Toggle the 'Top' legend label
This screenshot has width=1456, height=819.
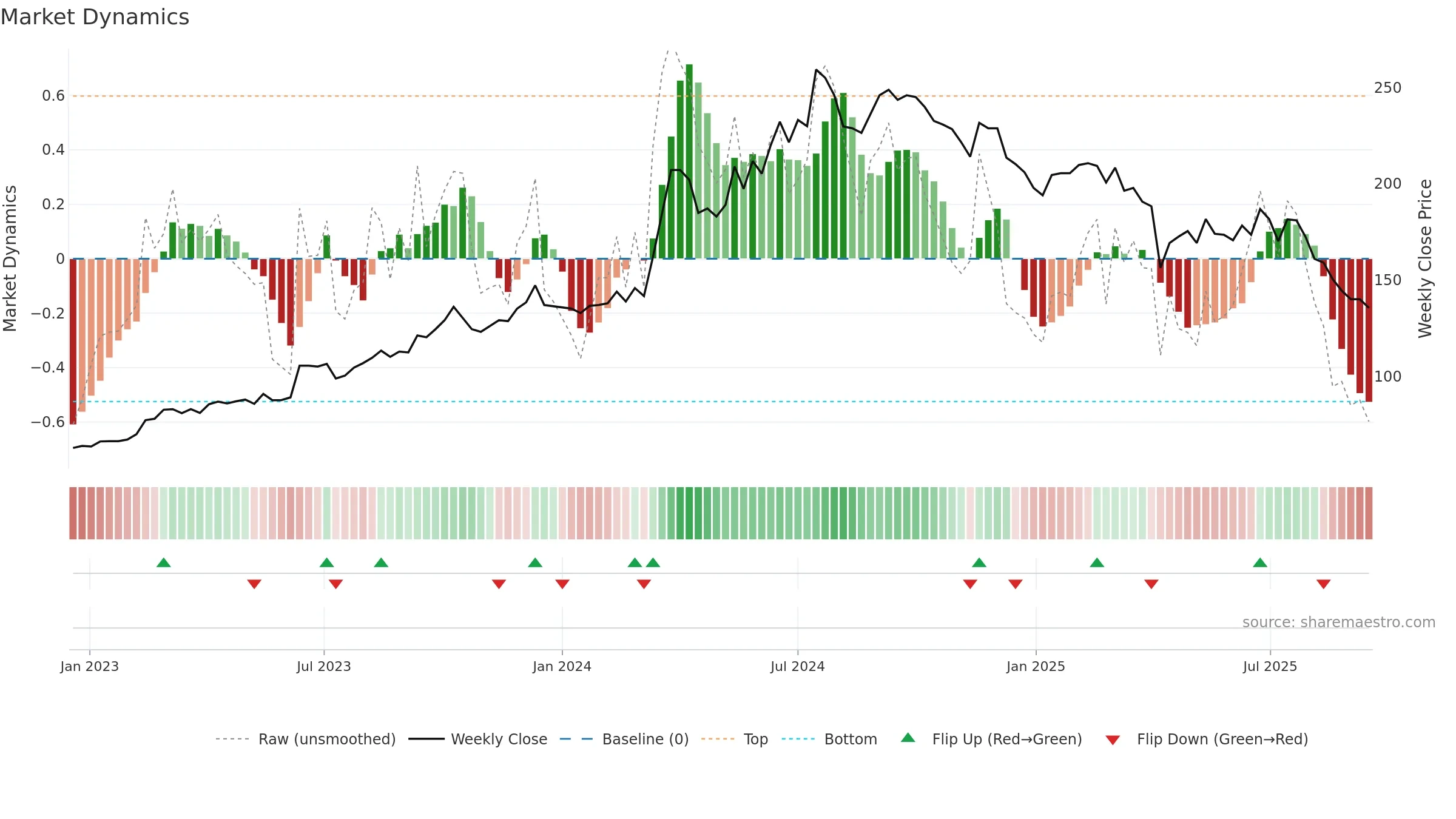(756, 739)
